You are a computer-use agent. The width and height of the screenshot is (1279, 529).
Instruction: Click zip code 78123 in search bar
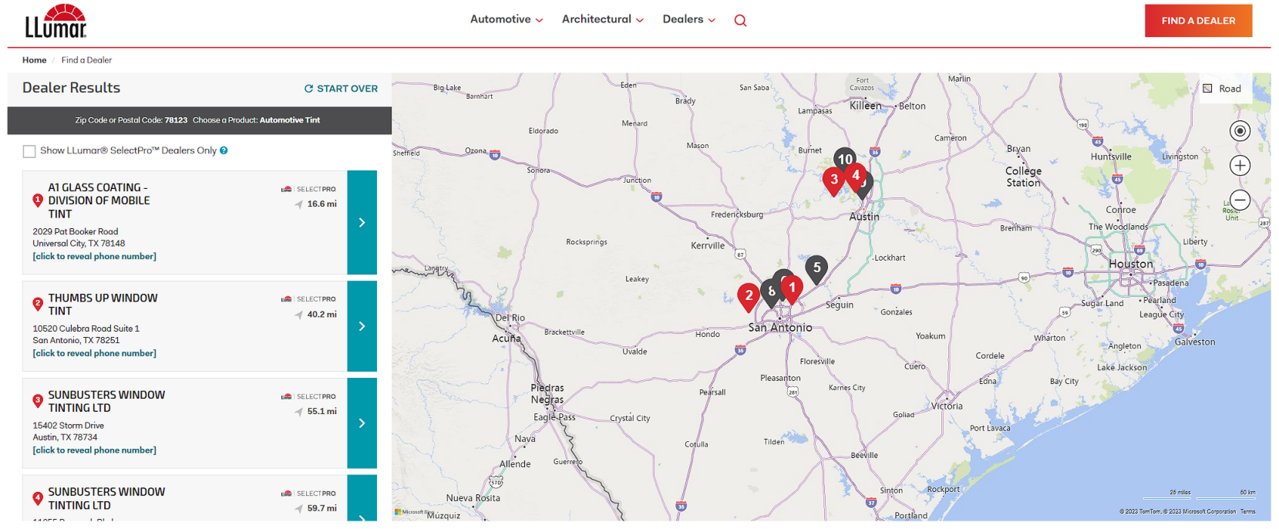click(176, 120)
